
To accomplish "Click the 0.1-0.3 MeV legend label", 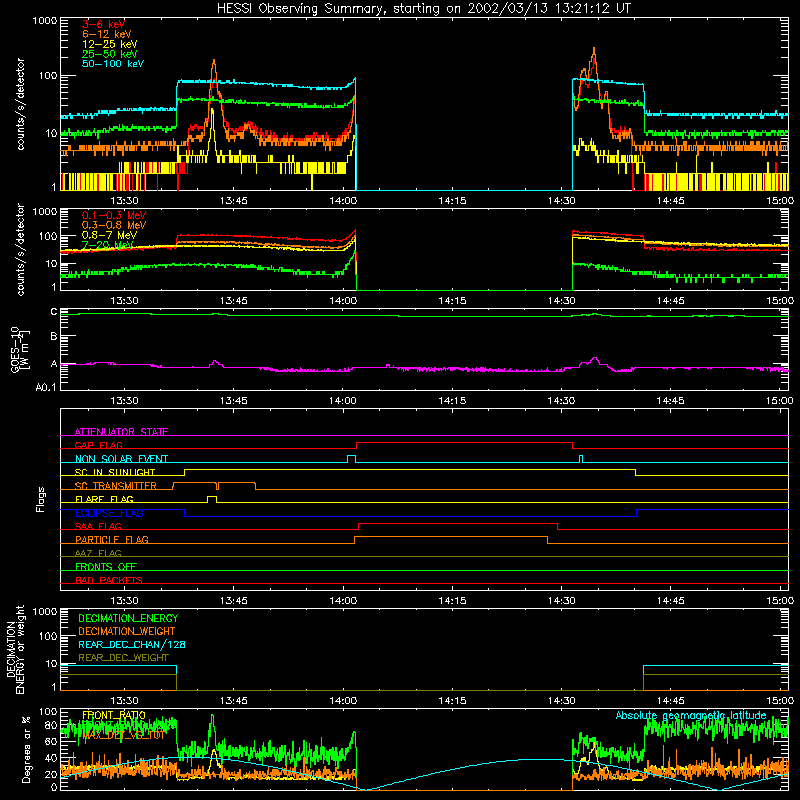I will click(114, 215).
